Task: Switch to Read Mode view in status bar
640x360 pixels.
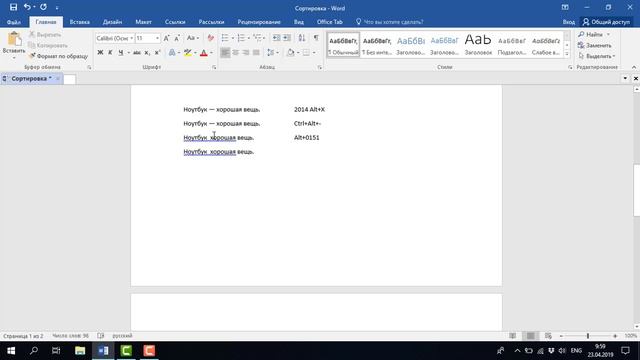Action: (x=512, y=336)
